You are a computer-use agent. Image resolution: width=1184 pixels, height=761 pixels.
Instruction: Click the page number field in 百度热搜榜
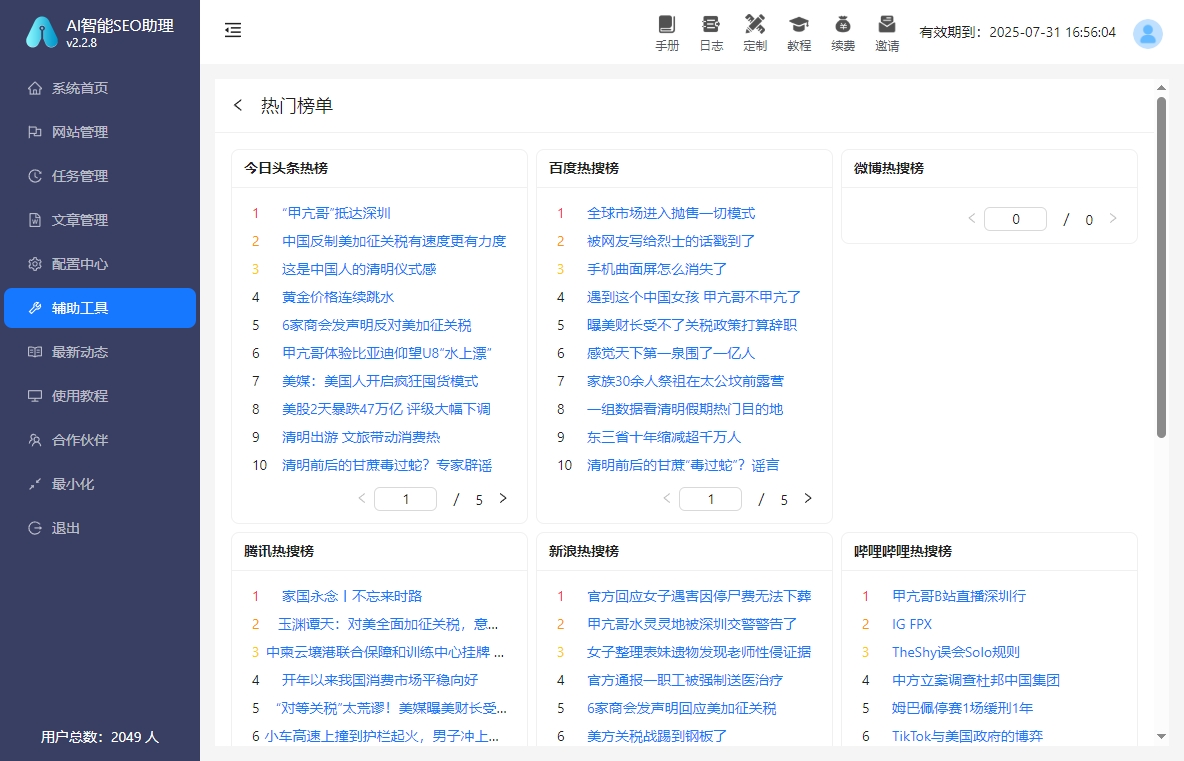(x=710, y=499)
